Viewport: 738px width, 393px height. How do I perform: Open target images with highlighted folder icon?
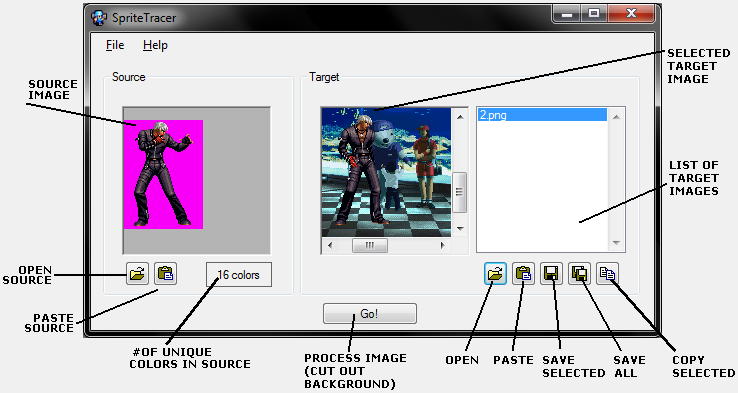495,273
